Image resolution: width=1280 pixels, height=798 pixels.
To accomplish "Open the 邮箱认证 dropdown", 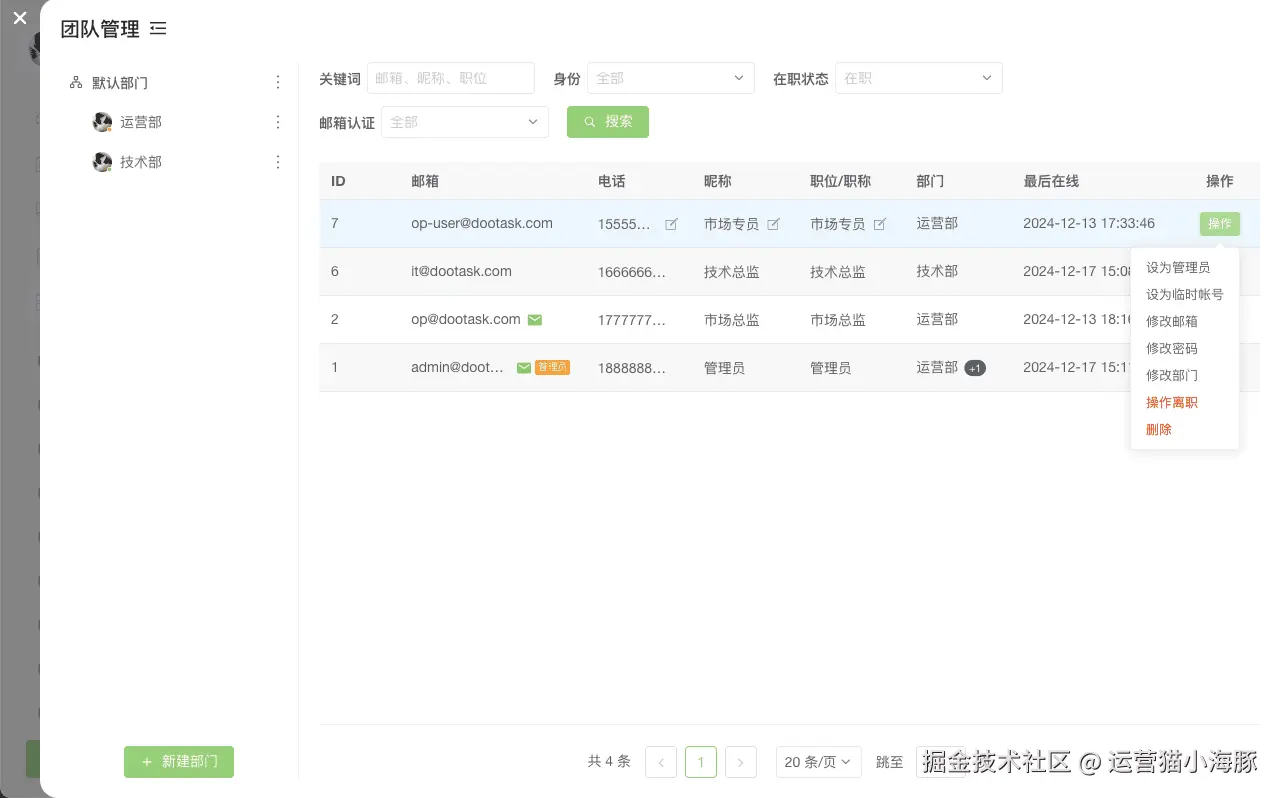I will 465,122.
